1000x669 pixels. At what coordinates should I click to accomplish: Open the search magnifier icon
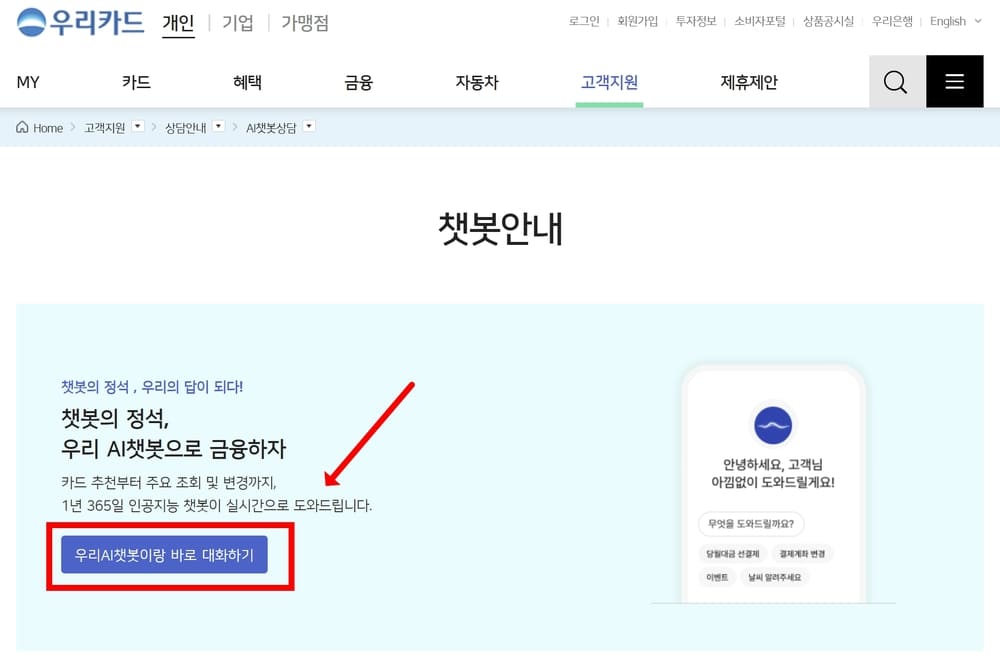click(896, 82)
